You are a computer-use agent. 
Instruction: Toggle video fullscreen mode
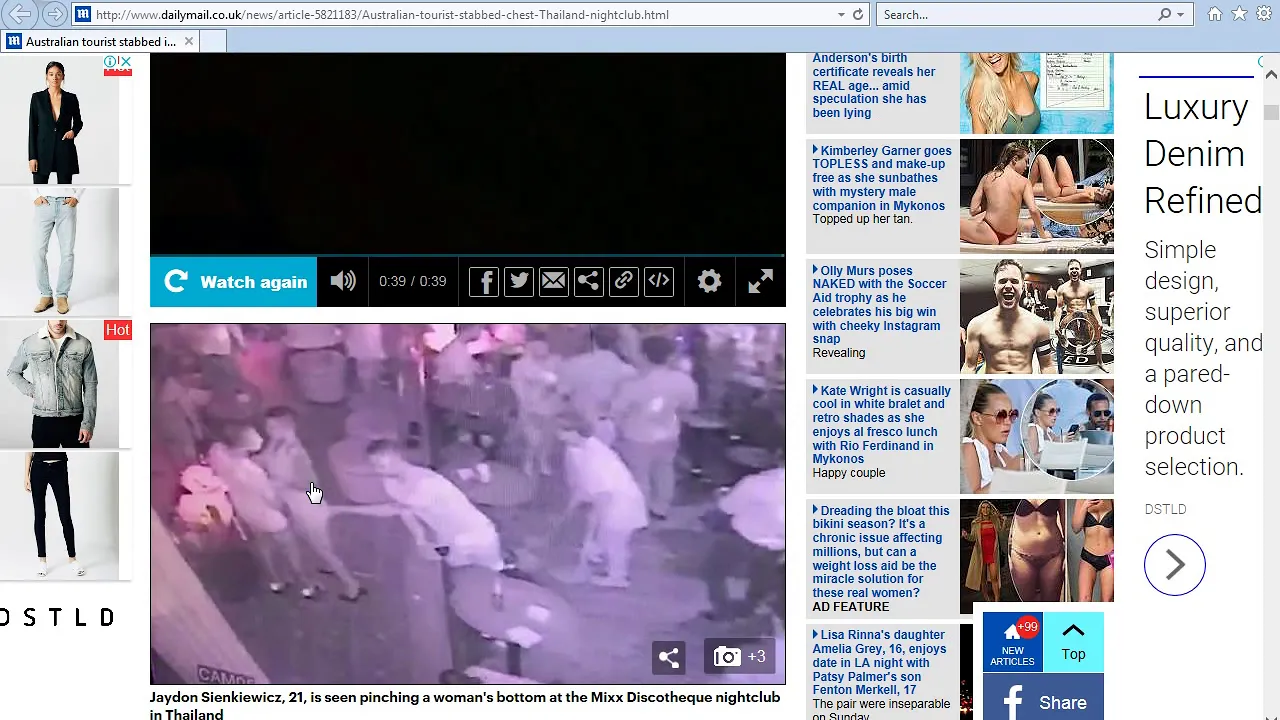pos(760,281)
